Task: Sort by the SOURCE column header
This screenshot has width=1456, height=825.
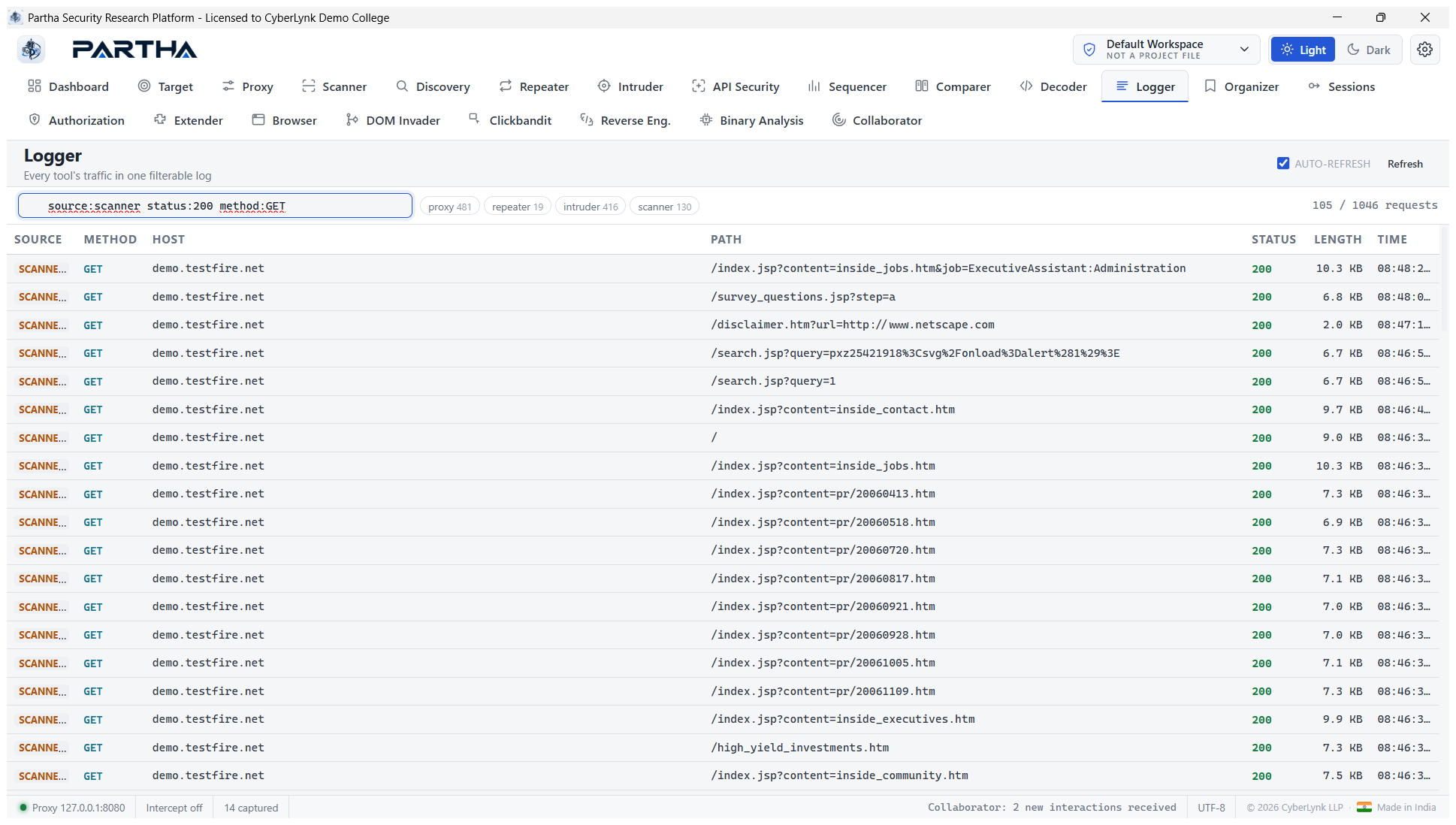Action: coord(38,240)
